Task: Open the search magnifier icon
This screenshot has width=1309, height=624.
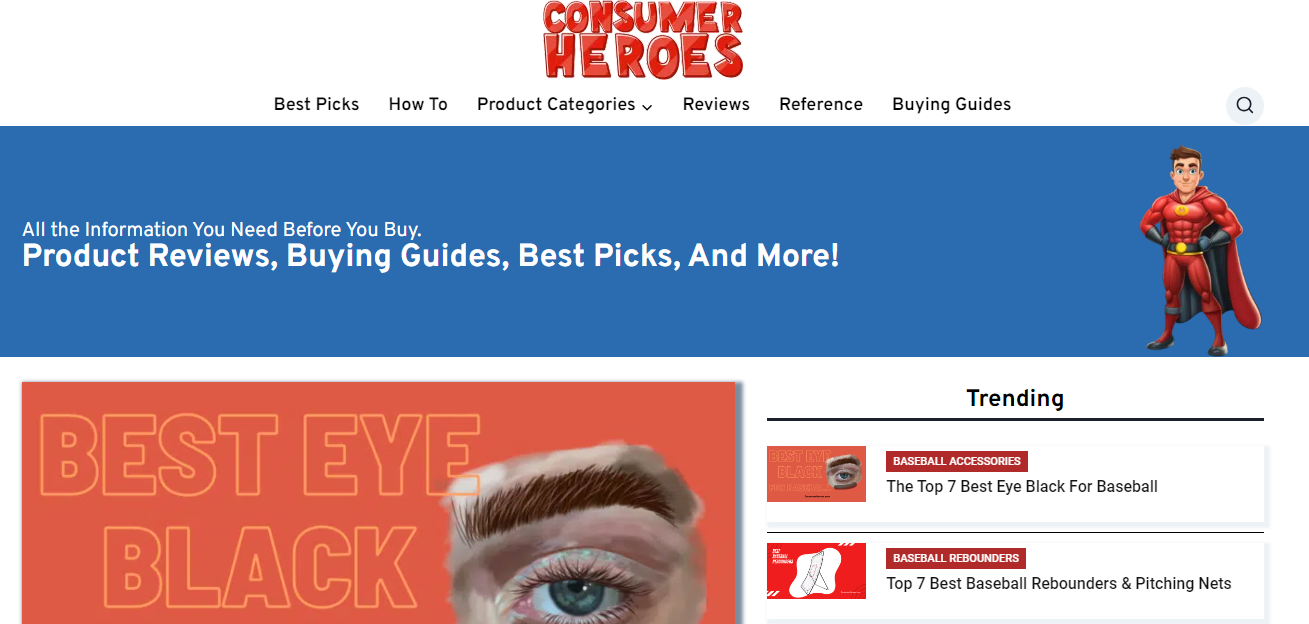Action: 1245,105
